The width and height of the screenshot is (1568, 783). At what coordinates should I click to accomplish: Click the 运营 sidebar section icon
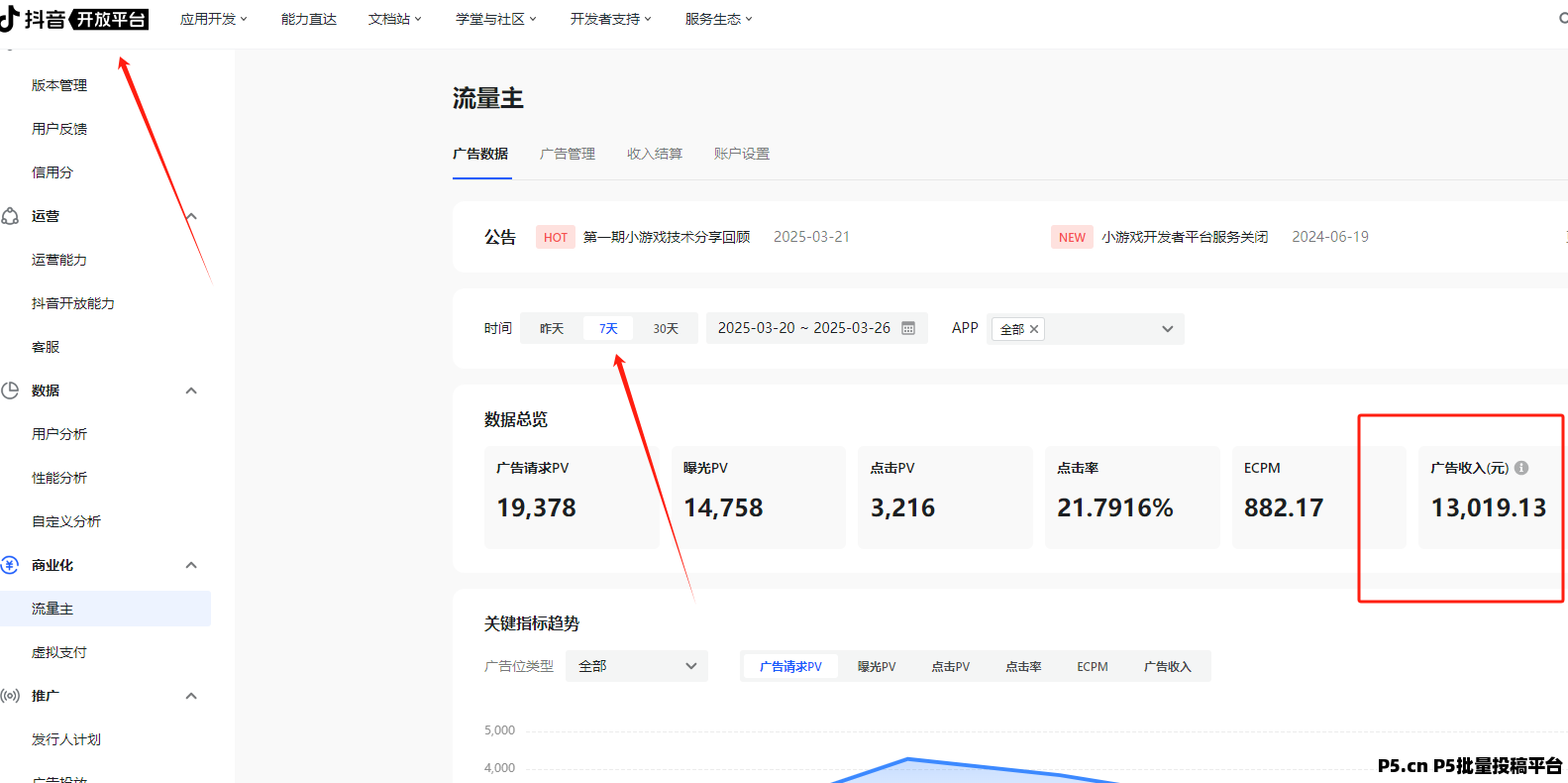pyautogui.click(x=10, y=216)
